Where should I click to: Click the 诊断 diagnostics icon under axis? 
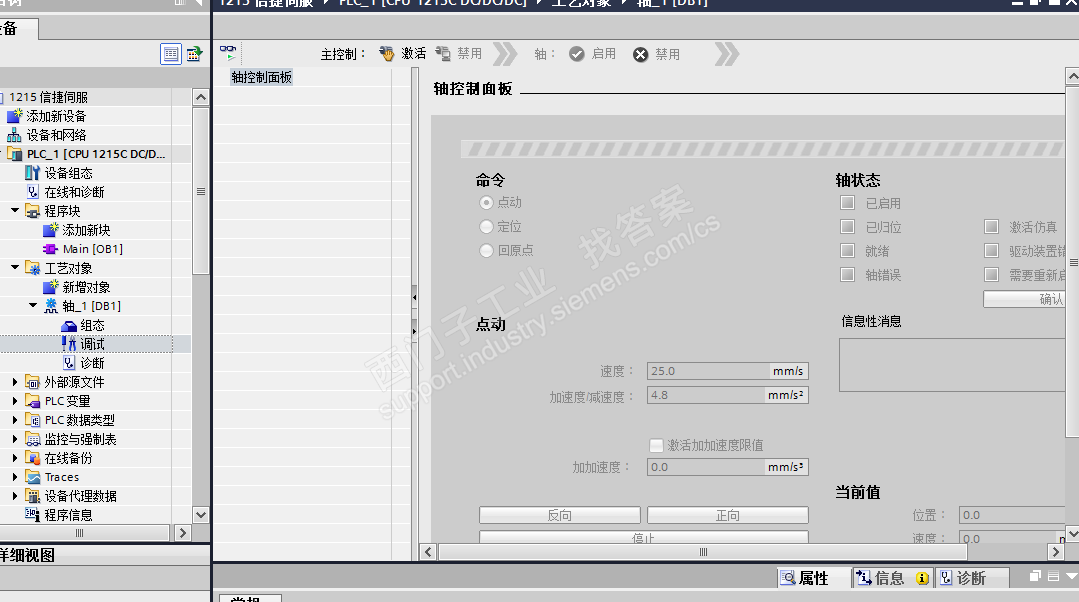click(x=69, y=363)
